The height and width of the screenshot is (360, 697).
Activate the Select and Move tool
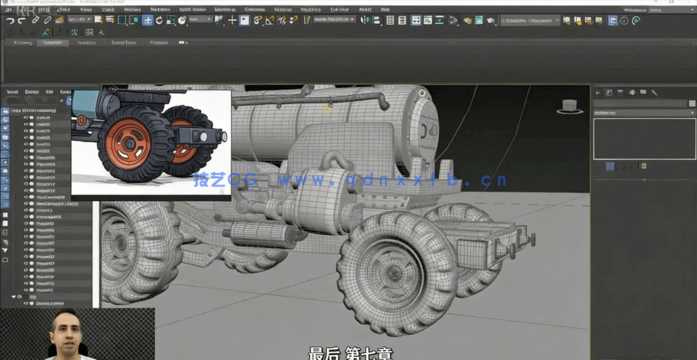click(x=148, y=20)
